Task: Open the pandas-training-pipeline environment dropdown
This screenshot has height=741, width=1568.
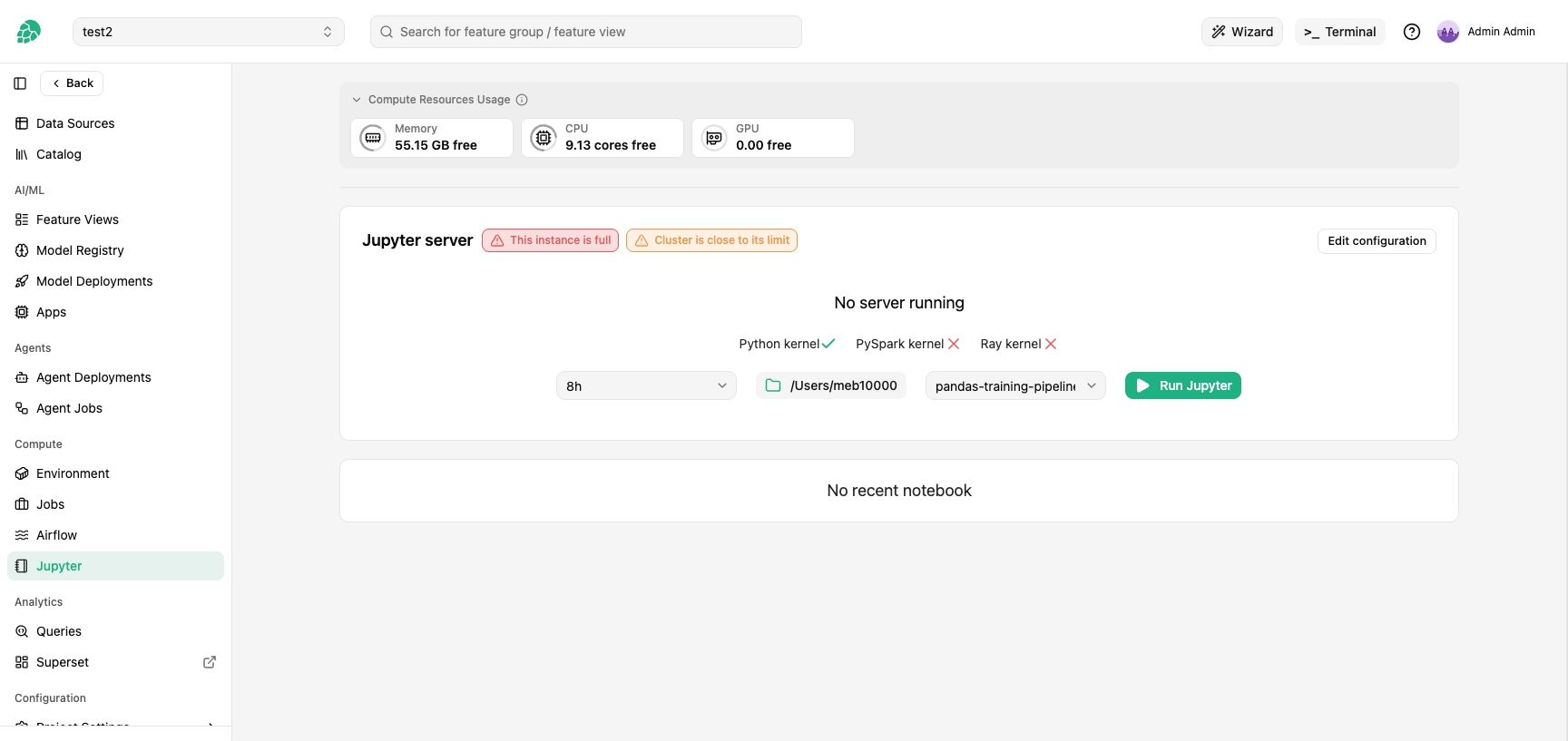Action: tap(1015, 385)
